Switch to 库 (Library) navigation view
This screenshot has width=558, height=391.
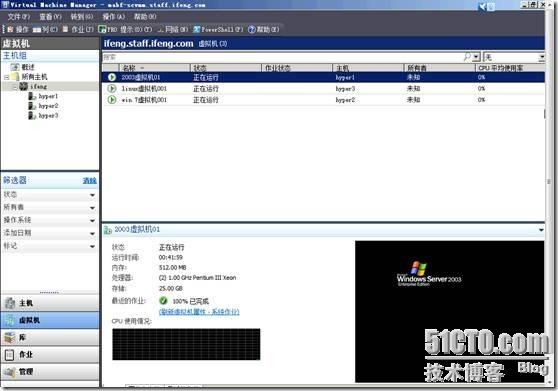(50, 337)
